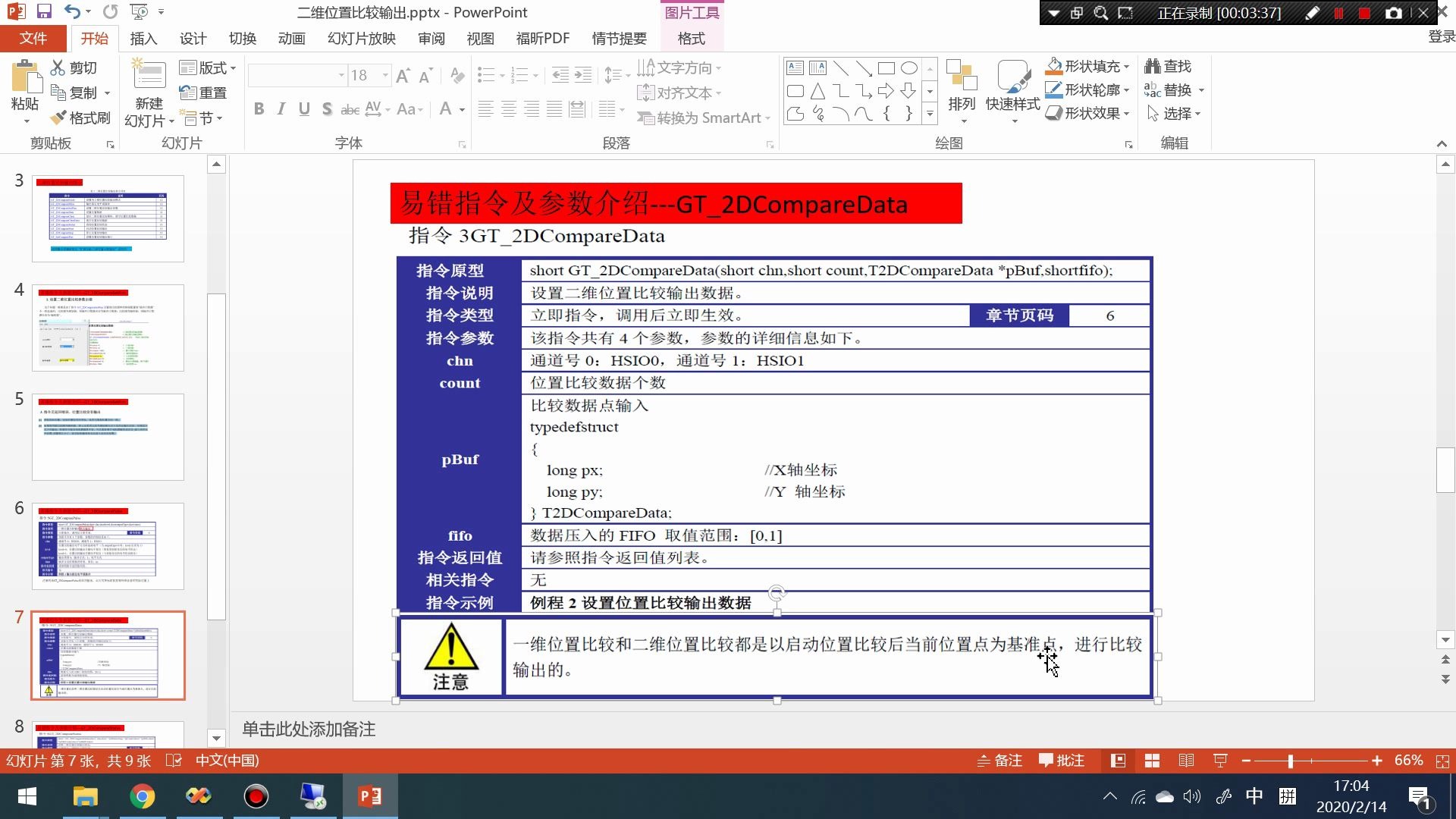Start slideshow from beginning icon
The width and height of the screenshot is (1456, 819).
pos(139,12)
